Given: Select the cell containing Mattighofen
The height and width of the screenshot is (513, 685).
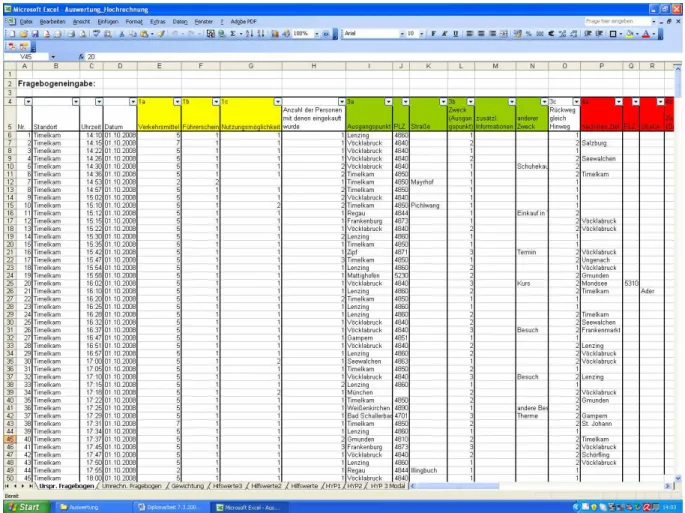Looking at the screenshot, I should [369, 276].
